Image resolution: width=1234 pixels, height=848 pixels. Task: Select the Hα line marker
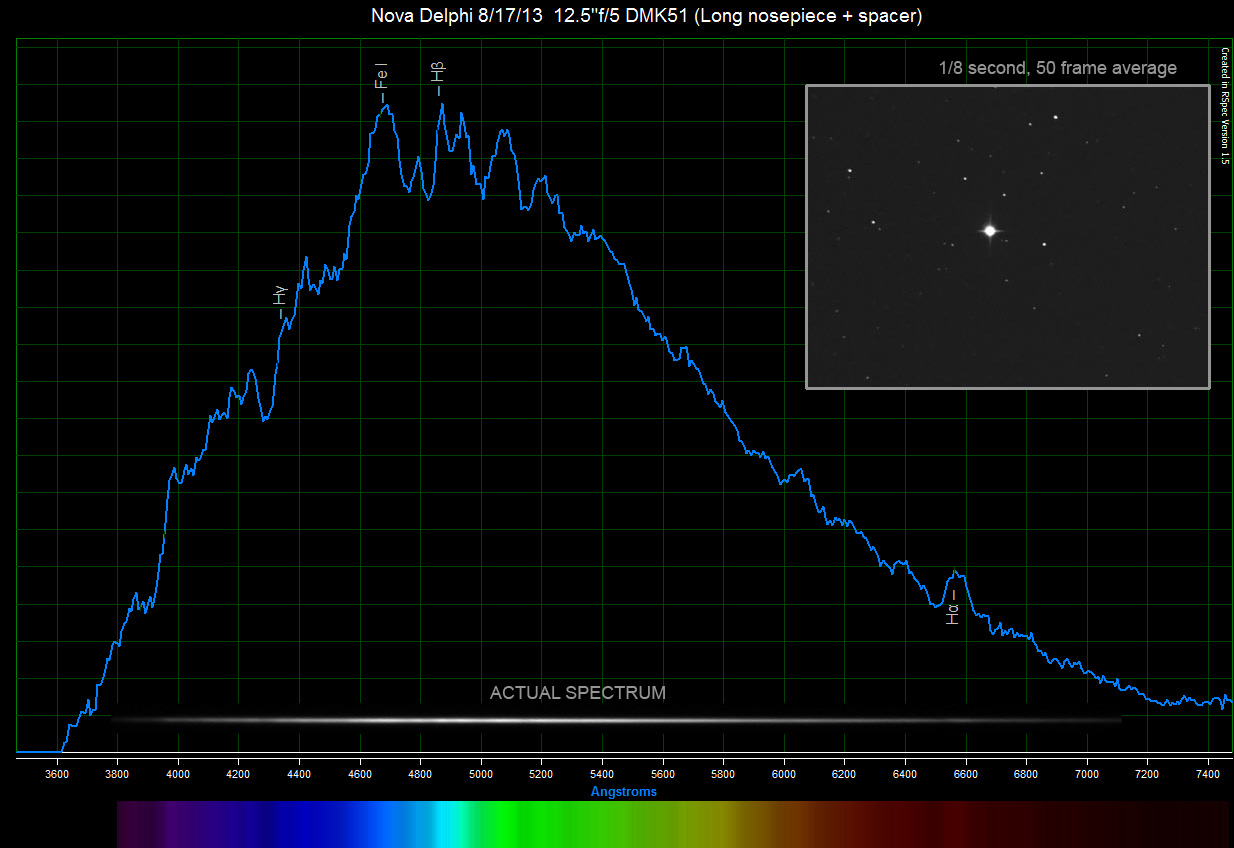(x=952, y=611)
